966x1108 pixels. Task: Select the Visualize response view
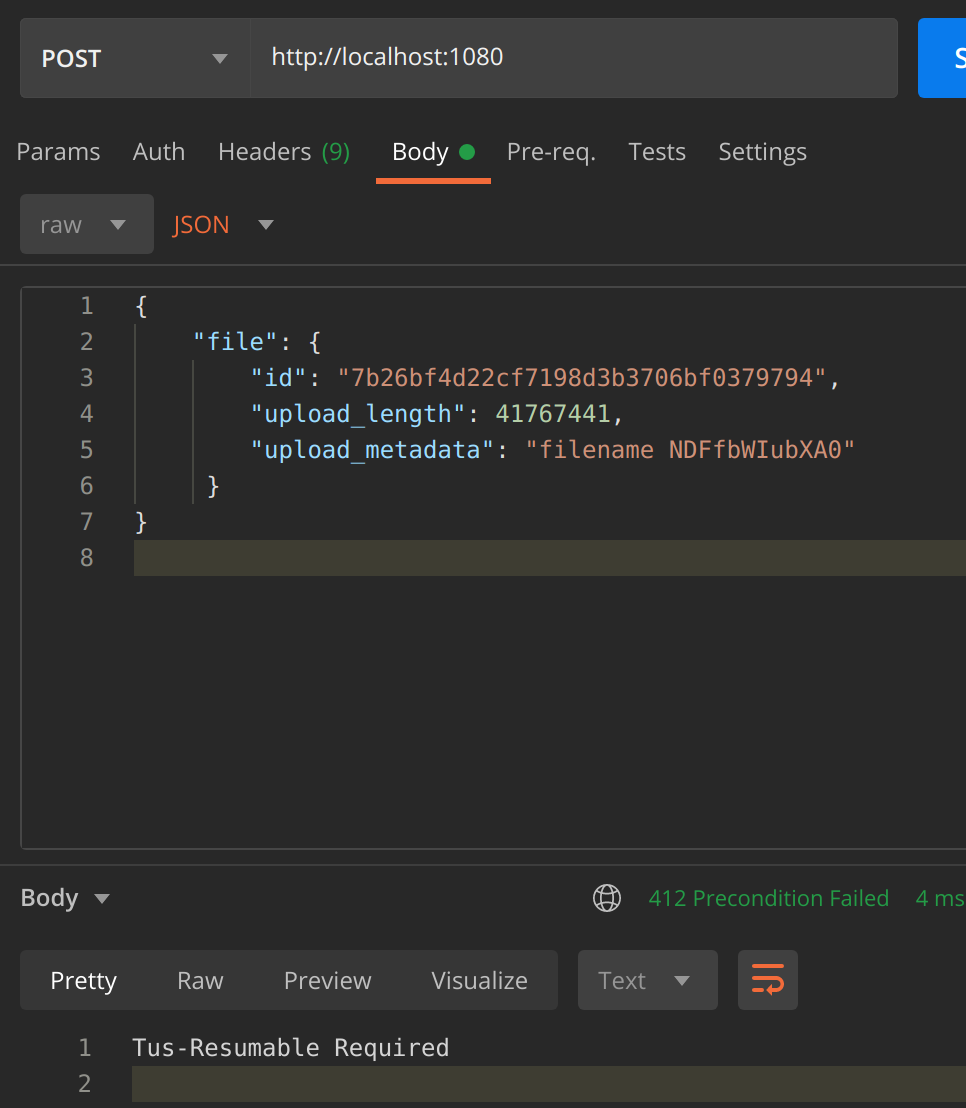pos(479,980)
